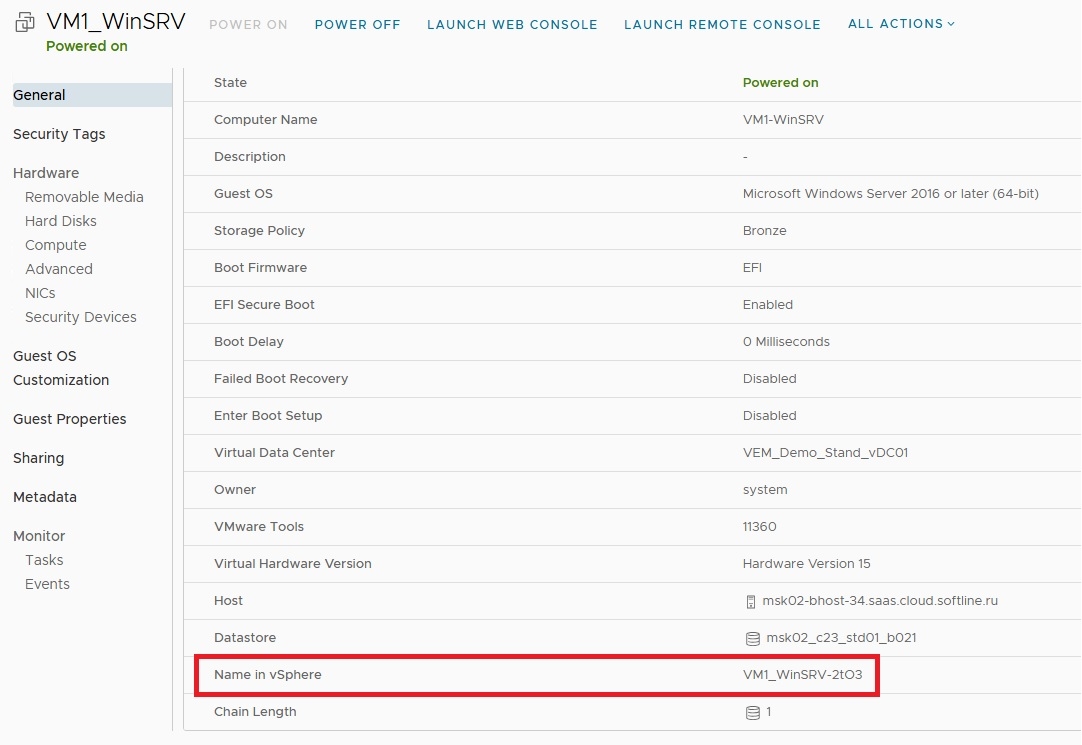Open Removable Media page
The width and height of the screenshot is (1082, 745).
[x=84, y=197]
